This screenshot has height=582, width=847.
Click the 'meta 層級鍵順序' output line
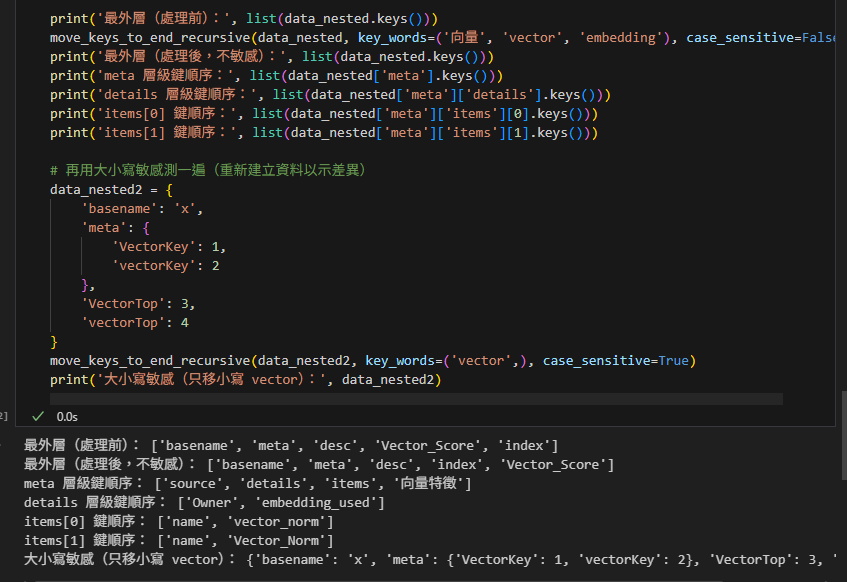pyautogui.click(x=247, y=483)
